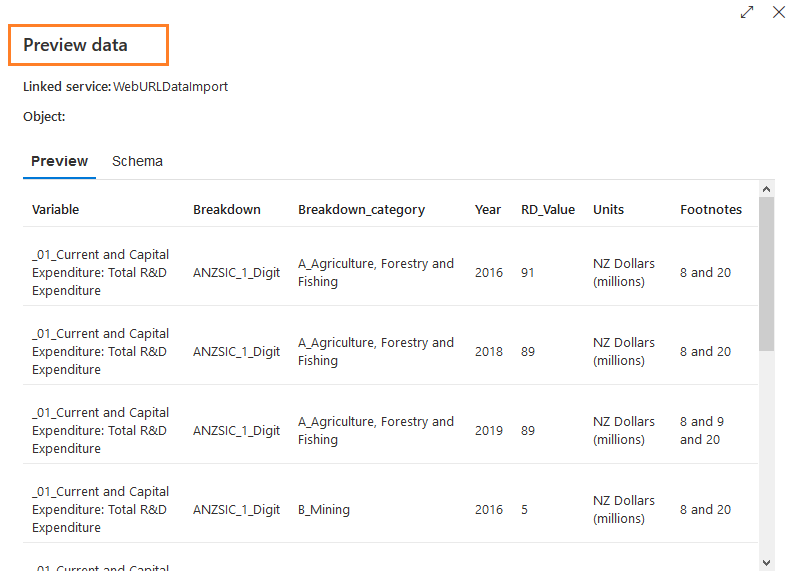Click the Units column header
The image size is (797, 578).
click(x=608, y=209)
